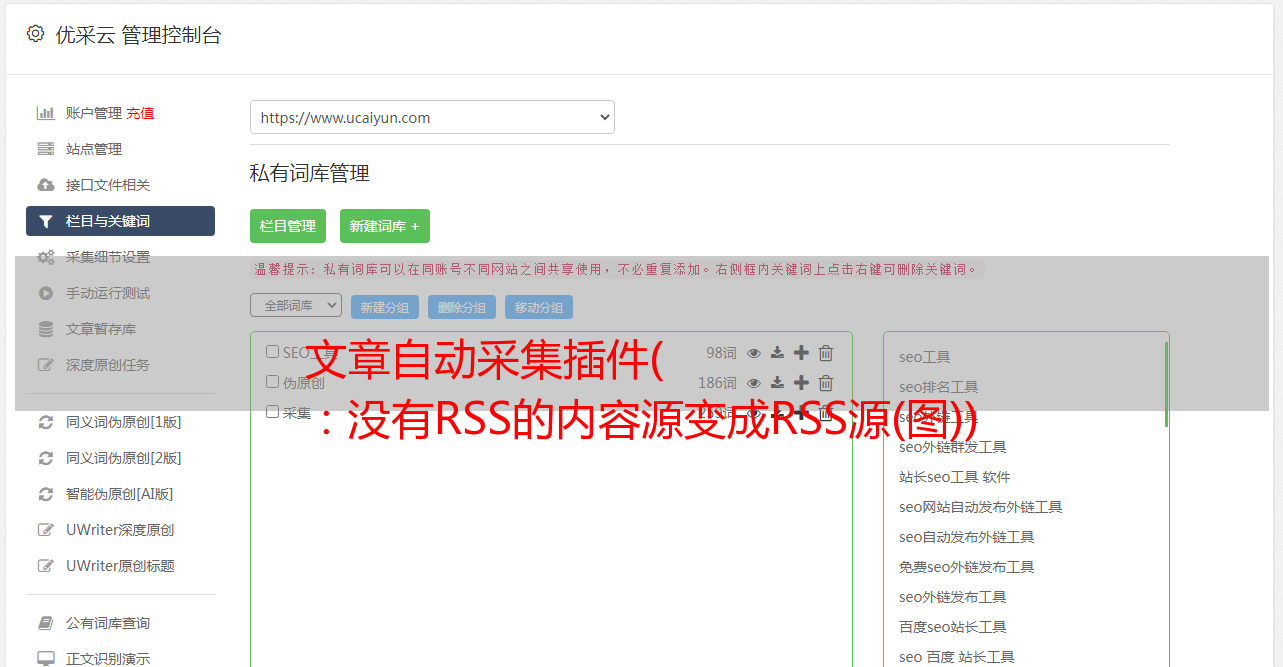Click the refresh icon for 同义词伪原创[1版]
The height and width of the screenshot is (667, 1283).
46,422
